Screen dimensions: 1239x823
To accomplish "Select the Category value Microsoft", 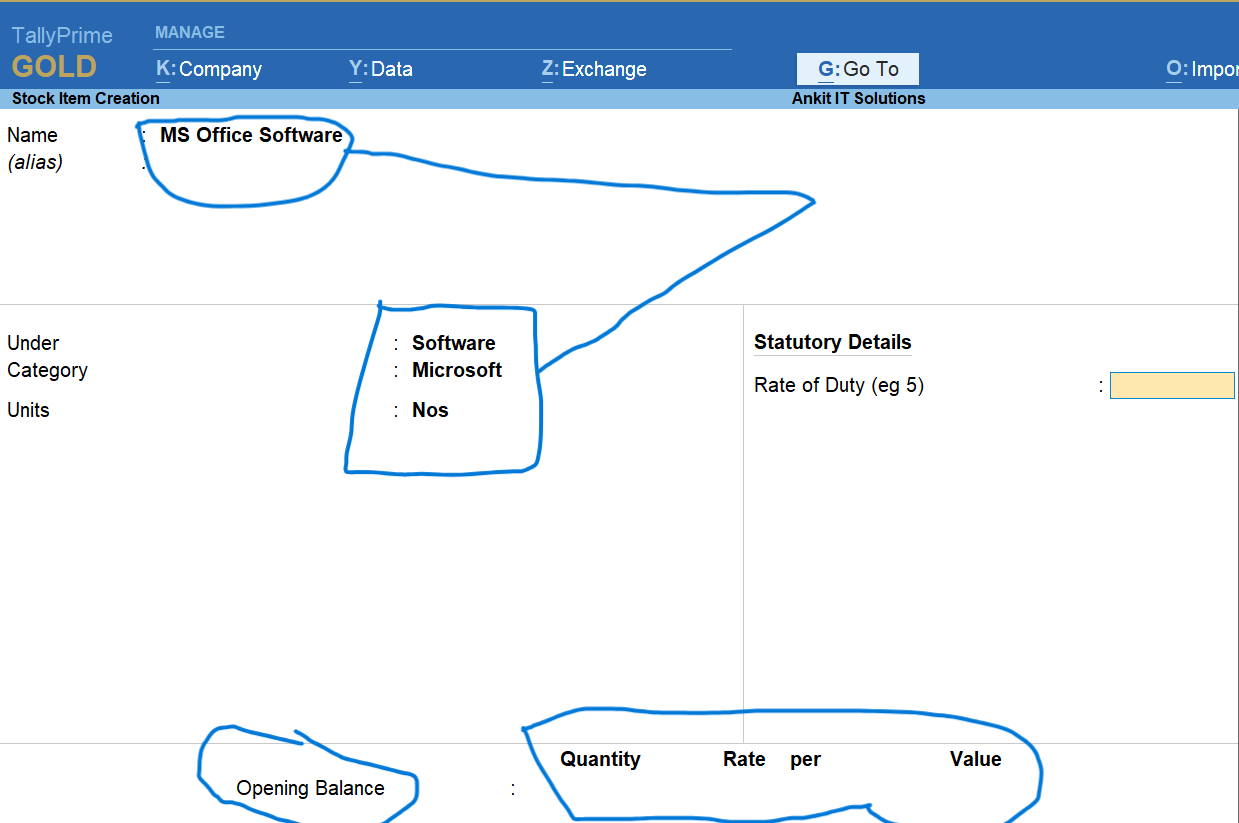I will point(457,370).
